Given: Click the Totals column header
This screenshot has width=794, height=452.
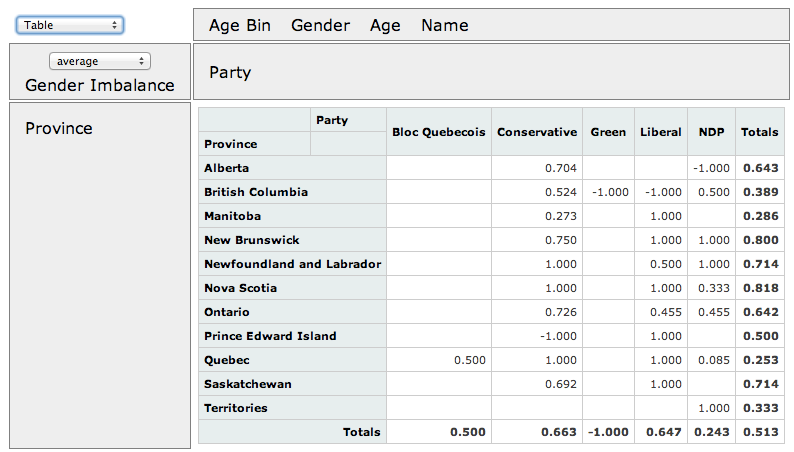Looking at the screenshot, I should [x=760, y=132].
